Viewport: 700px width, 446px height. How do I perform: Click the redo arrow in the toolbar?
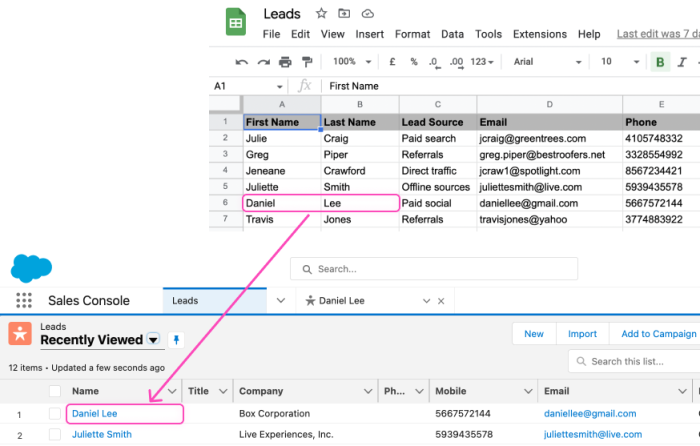point(263,62)
